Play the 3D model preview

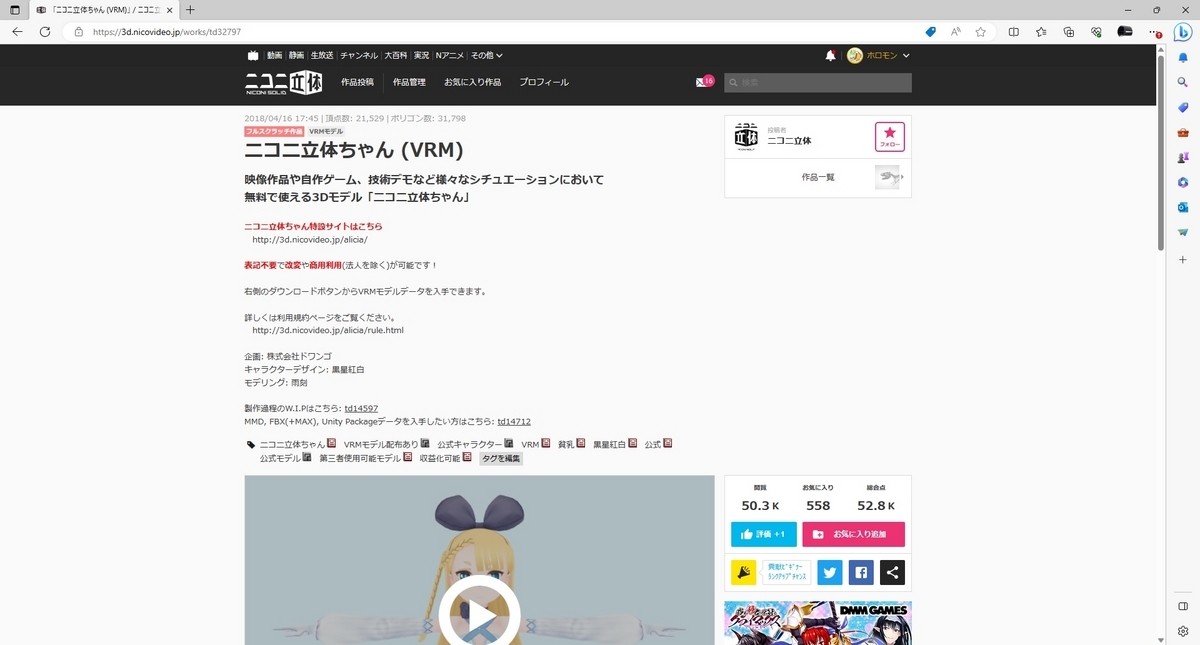[x=479, y=614]
